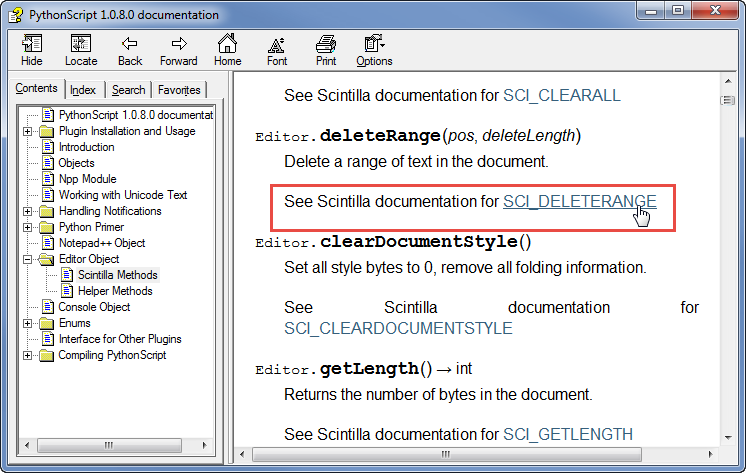Click the Objects page icon
The image size is (746, 473).
(x=48, y=163)
